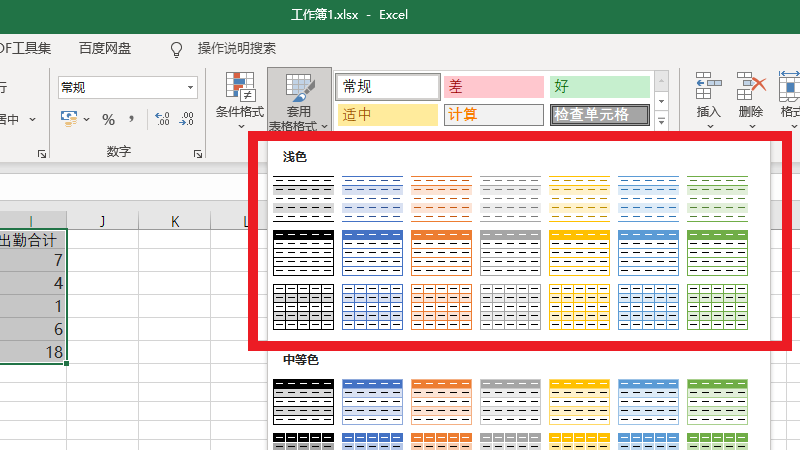Select the 适中 cell style
This screenshot has width=800, height=450.
[387, 115]
